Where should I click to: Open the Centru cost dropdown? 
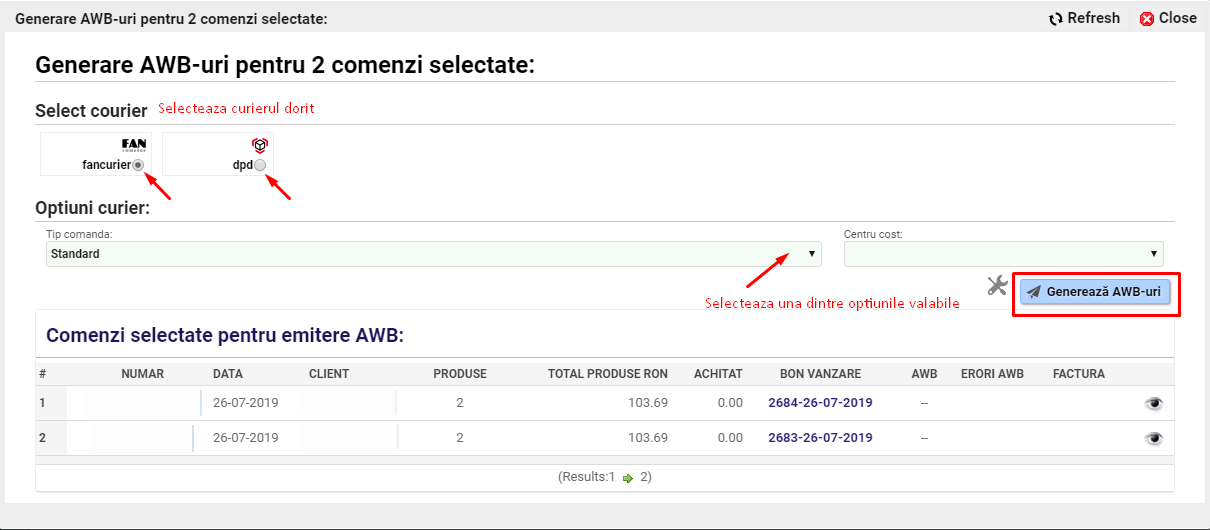tap(1003, 254)
